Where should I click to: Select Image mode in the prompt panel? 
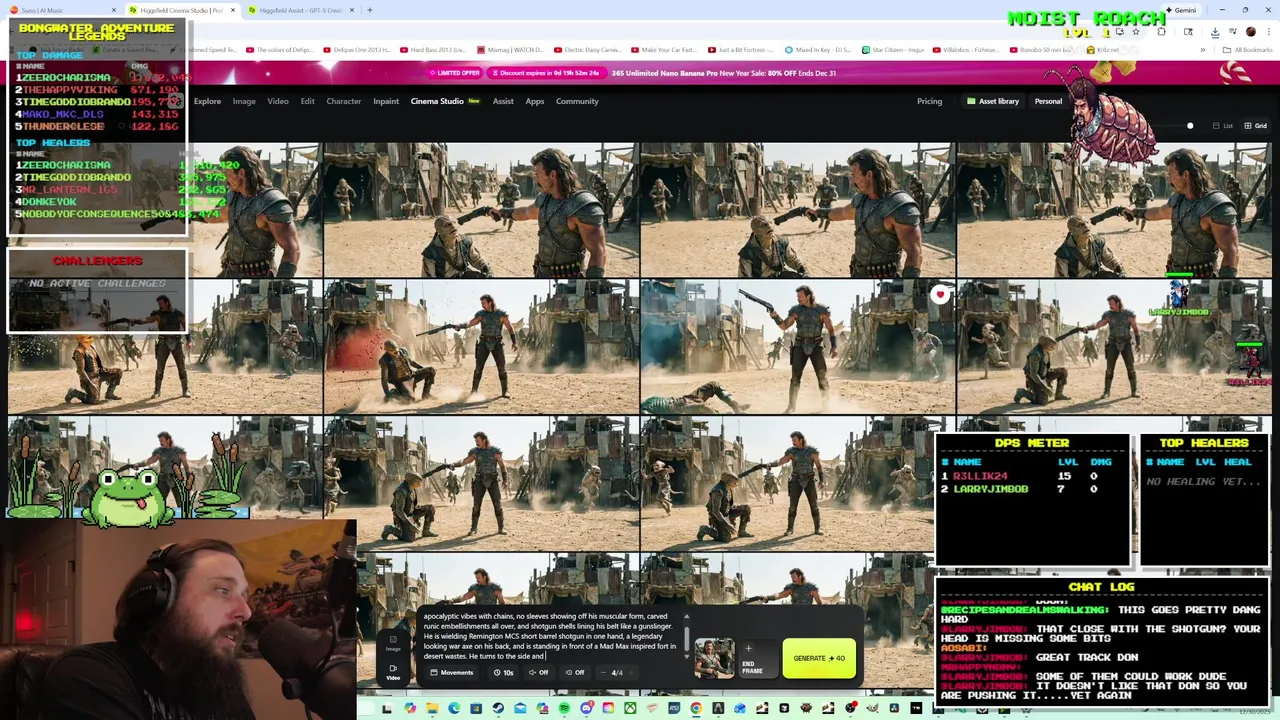393,643
